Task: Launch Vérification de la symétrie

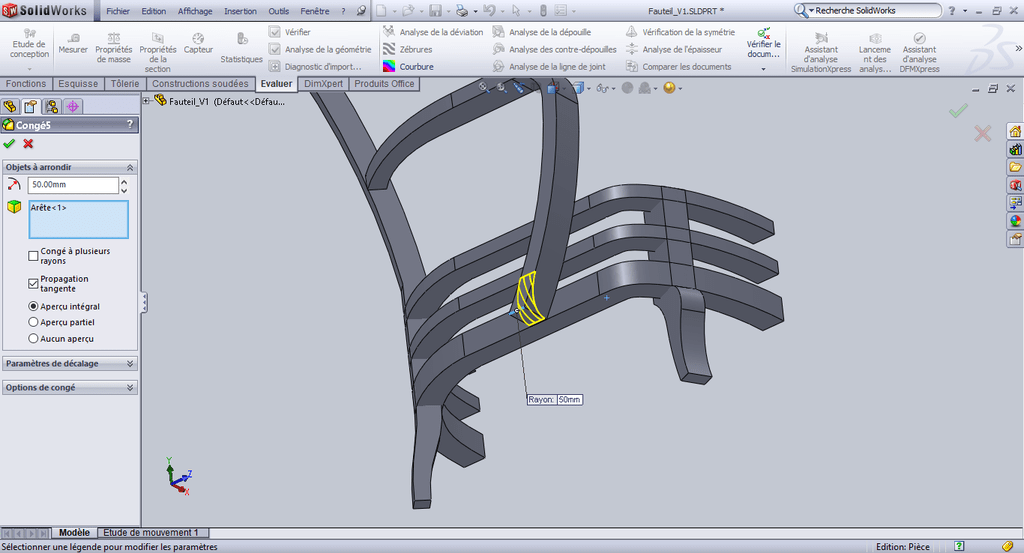Action: [680, 32]
